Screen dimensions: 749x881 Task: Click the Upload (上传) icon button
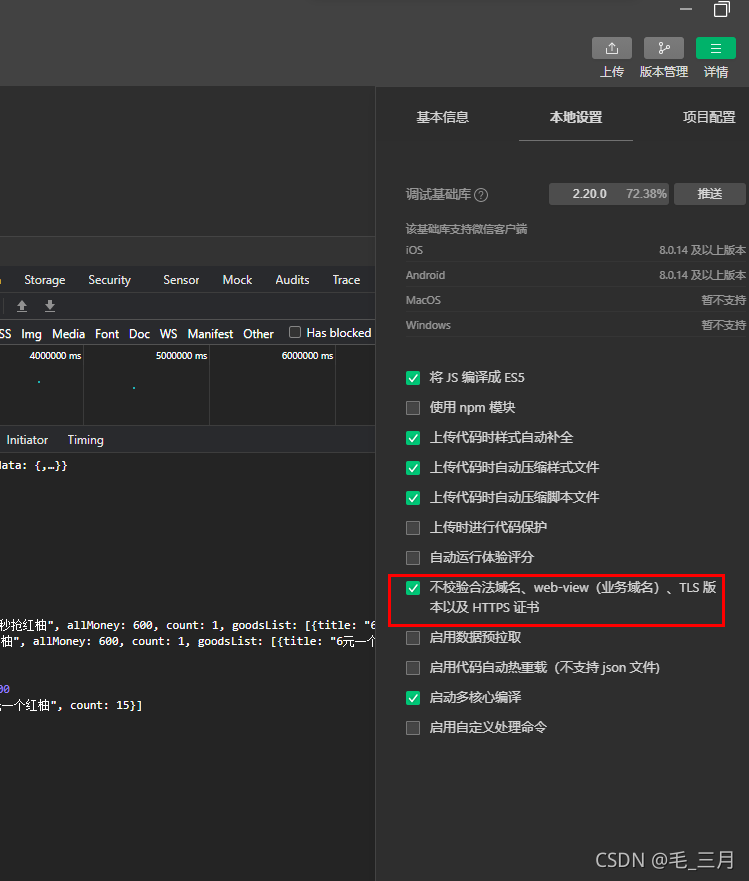point(611,48)
